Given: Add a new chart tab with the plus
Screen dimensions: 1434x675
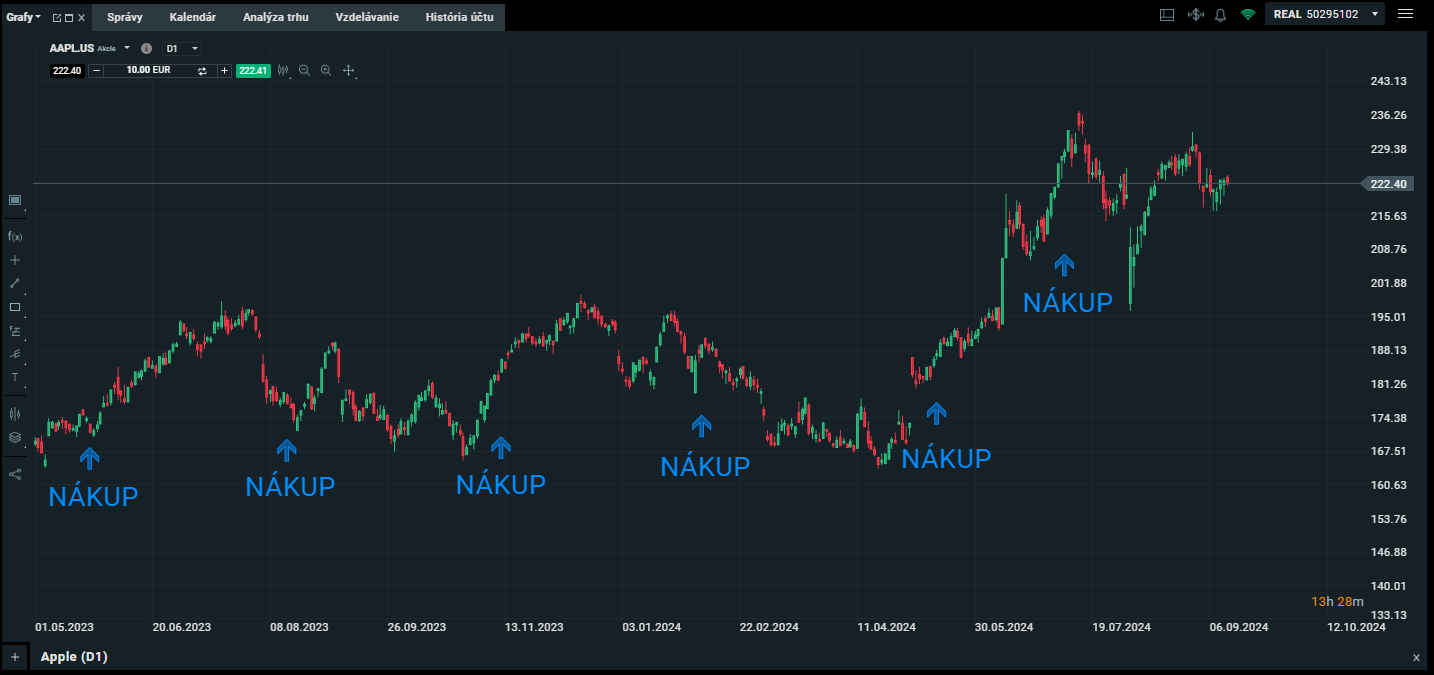Looking at the screenshot, I should pyautogui.click(x=14, y=657).
